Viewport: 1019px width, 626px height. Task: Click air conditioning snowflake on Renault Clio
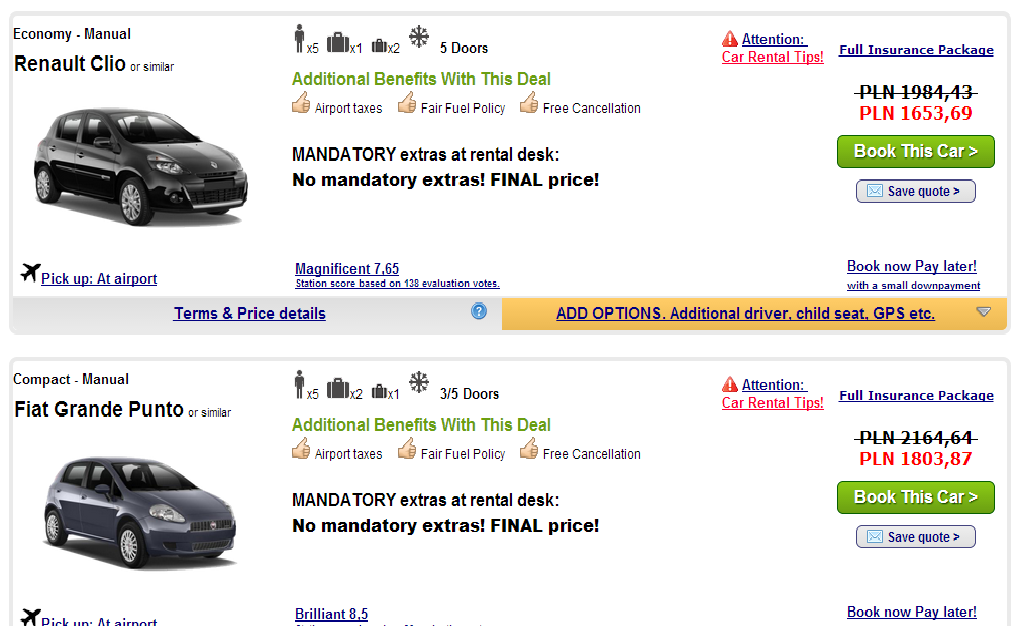[419, 36]
